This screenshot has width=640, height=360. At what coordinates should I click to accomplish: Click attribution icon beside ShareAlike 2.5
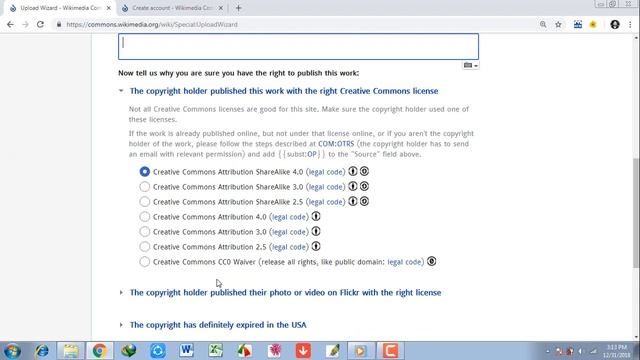pyautogui.click(x=353, y=201)
